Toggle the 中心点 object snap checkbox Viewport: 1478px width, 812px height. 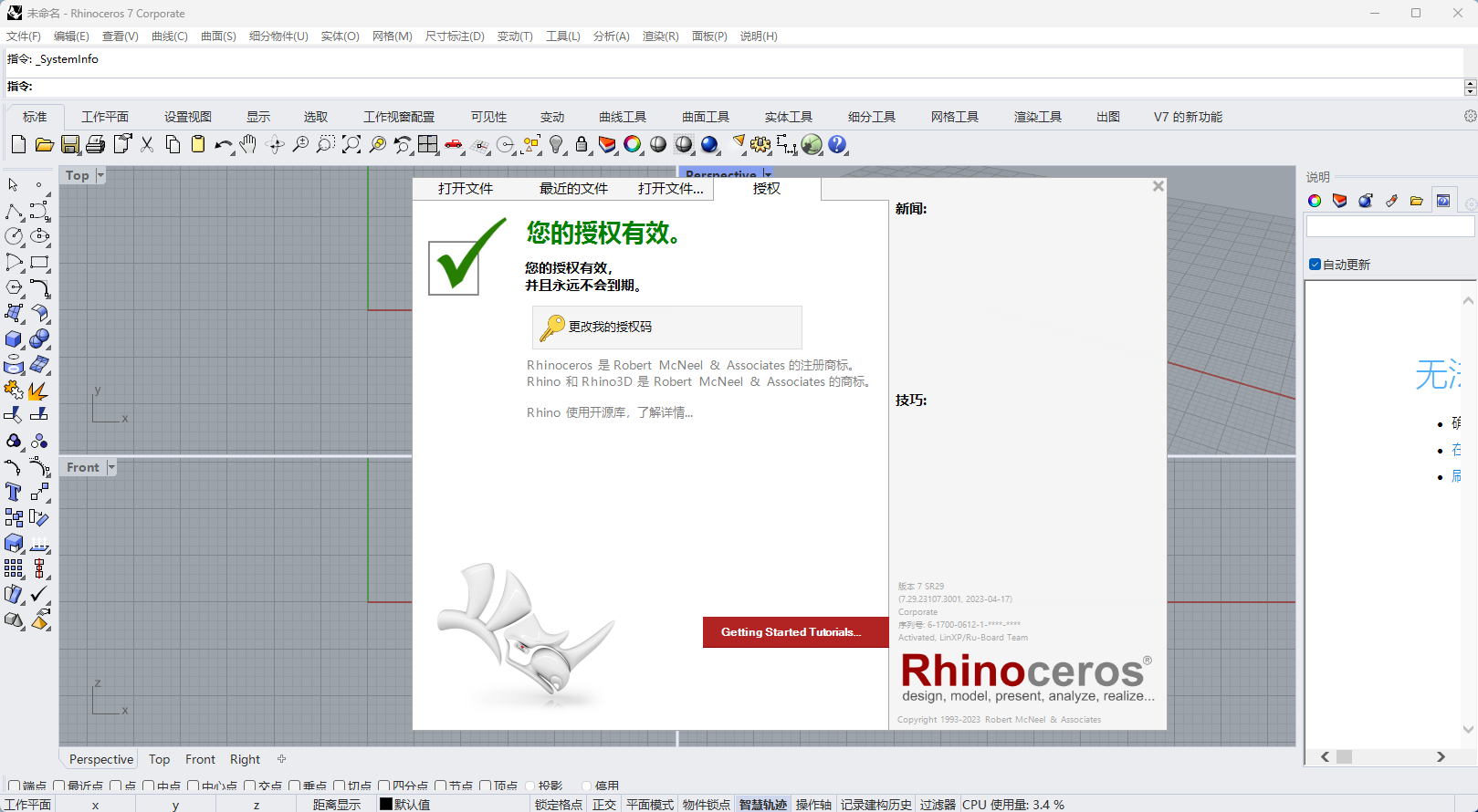pyautogui.click(x=194, y=786)
